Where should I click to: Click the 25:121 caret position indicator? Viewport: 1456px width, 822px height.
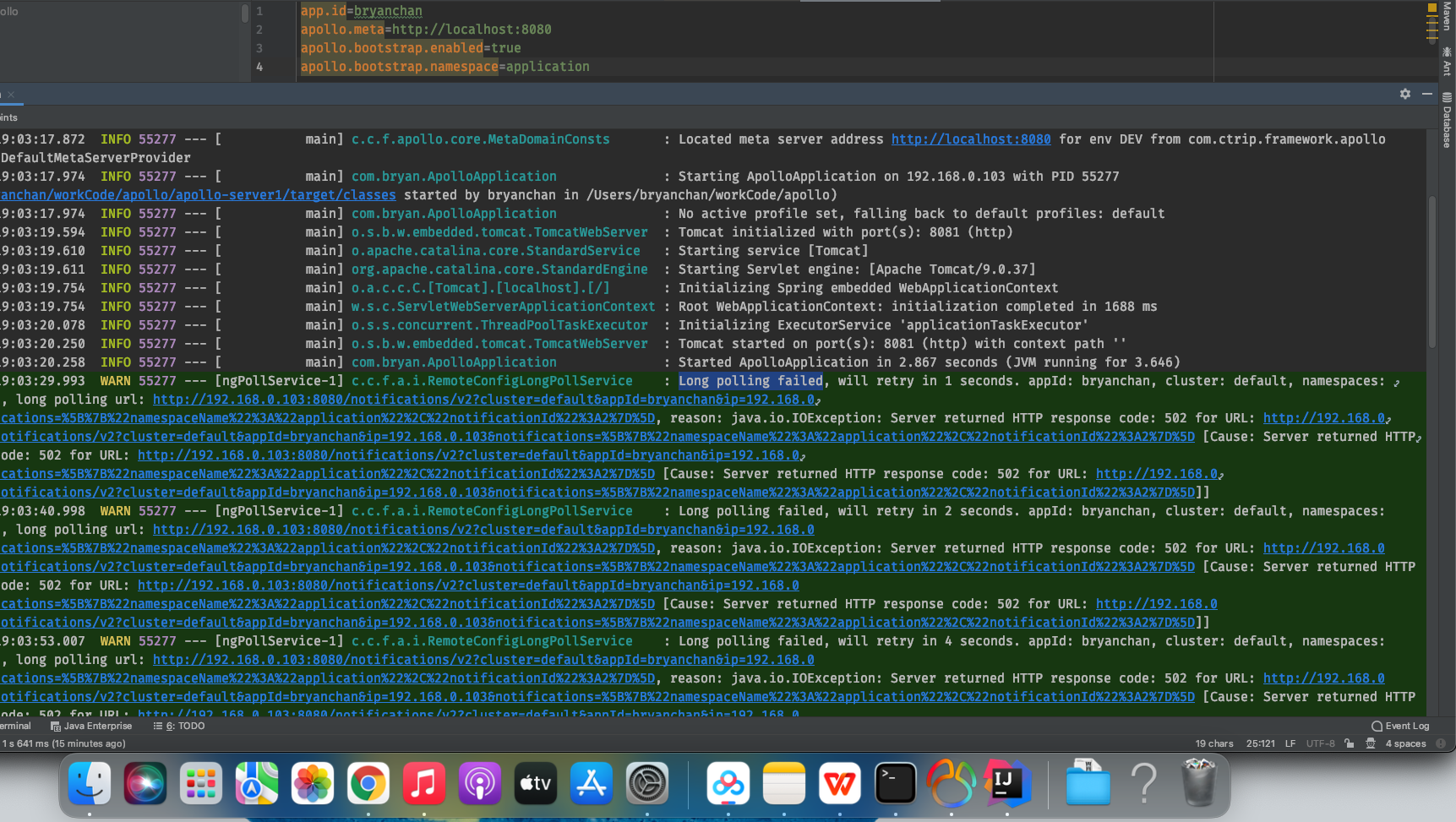click(1261, 743)
